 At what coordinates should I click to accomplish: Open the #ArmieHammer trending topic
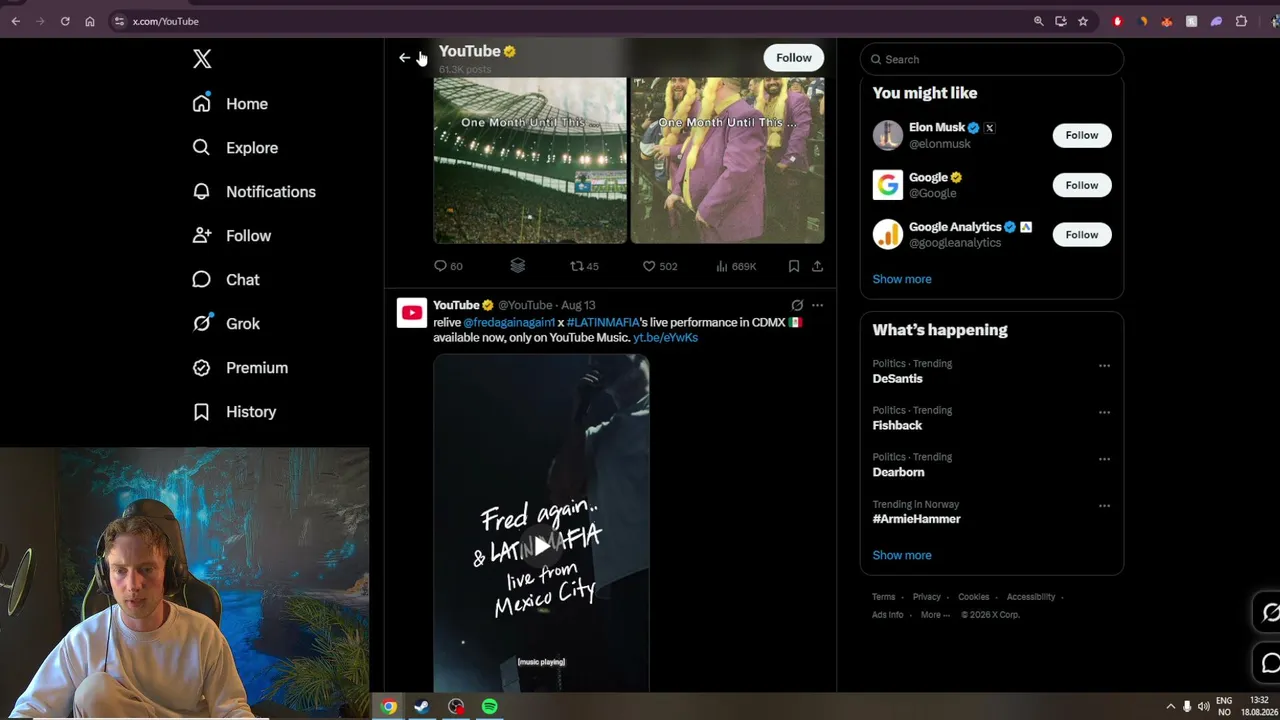[916, 519]
